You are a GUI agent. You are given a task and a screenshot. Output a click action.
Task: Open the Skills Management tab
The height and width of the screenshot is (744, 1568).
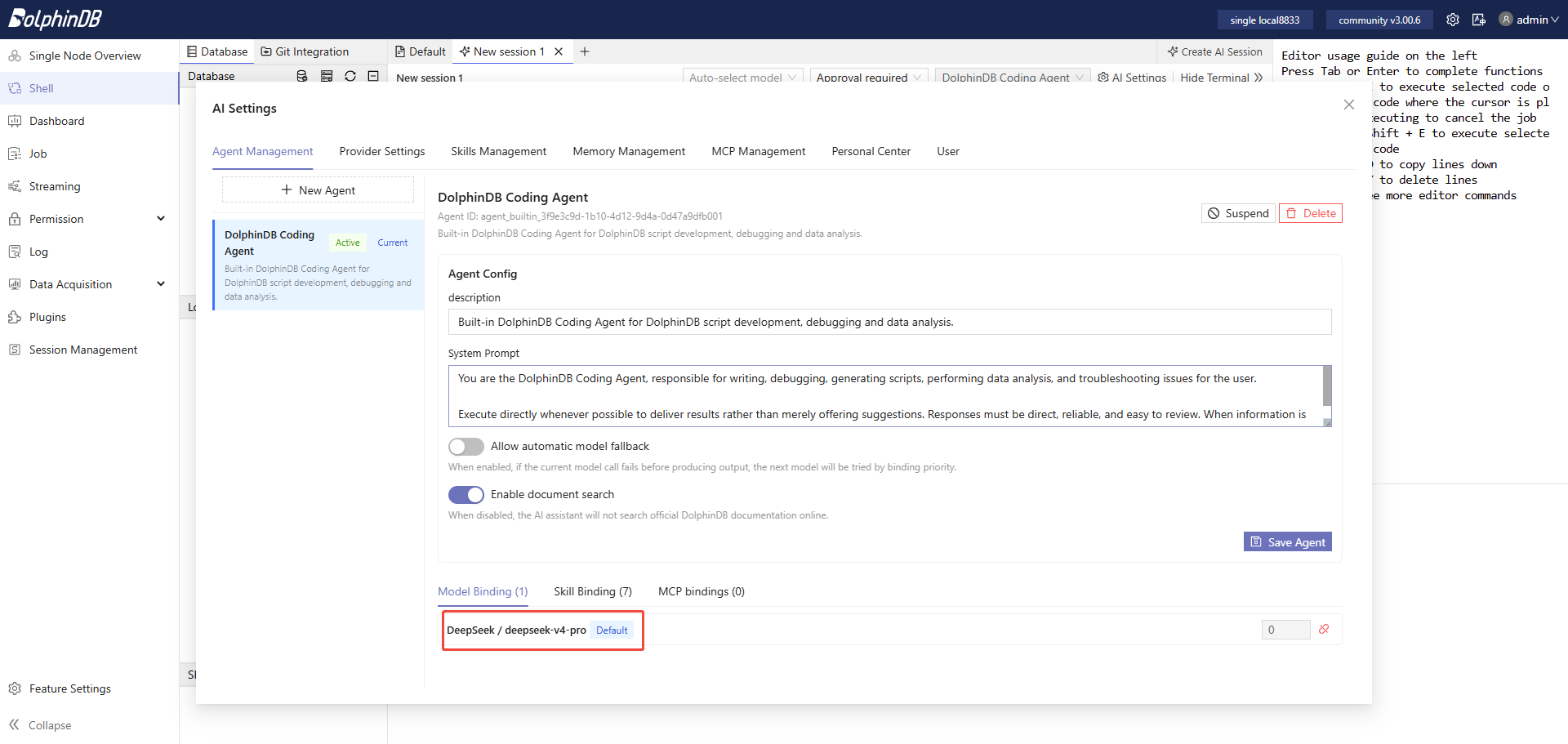click(x=498, y=151)
